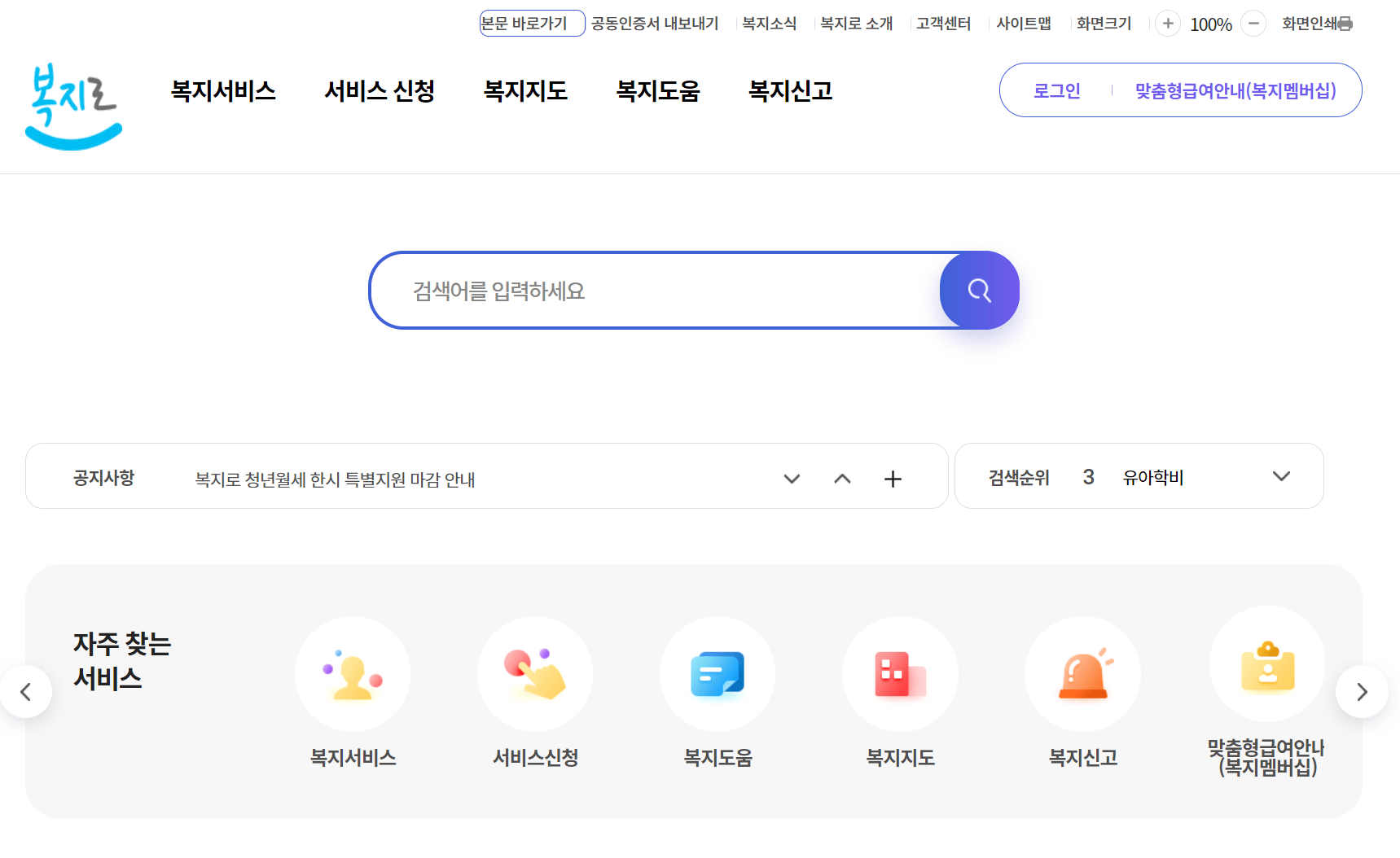Advance the services carousel with right arrow
1400x858 pixels.
coord(1361,691)
